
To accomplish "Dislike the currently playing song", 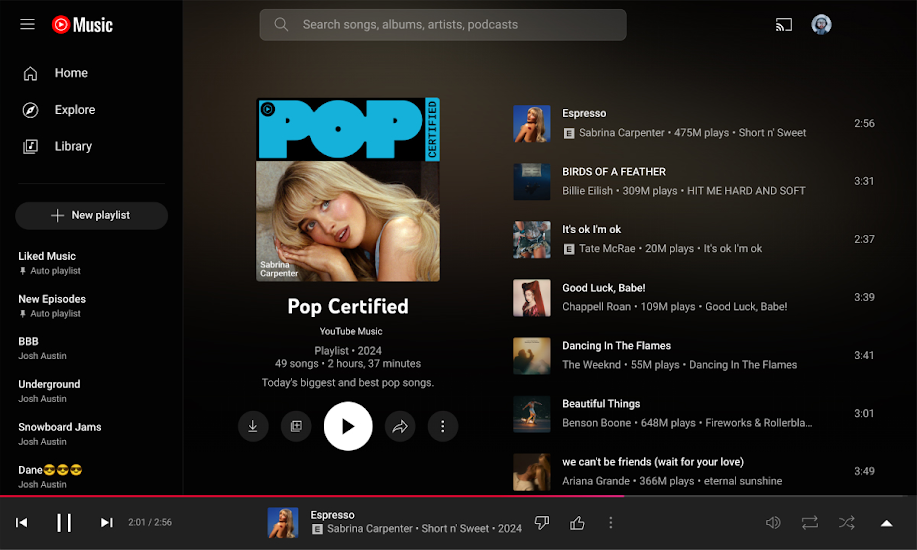I will (x=542, y=522).
